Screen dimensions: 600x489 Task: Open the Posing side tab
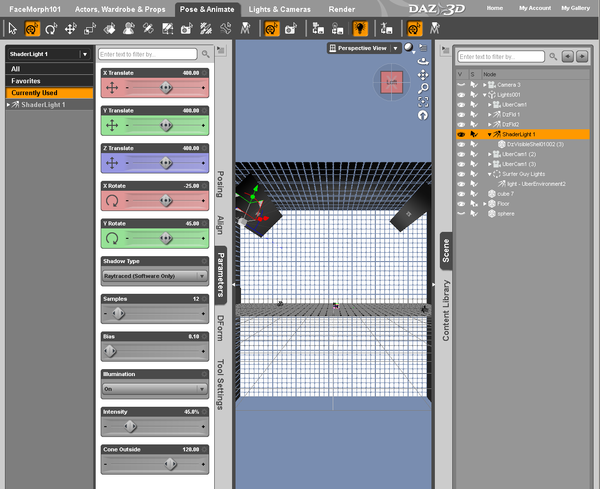[220, 184]
